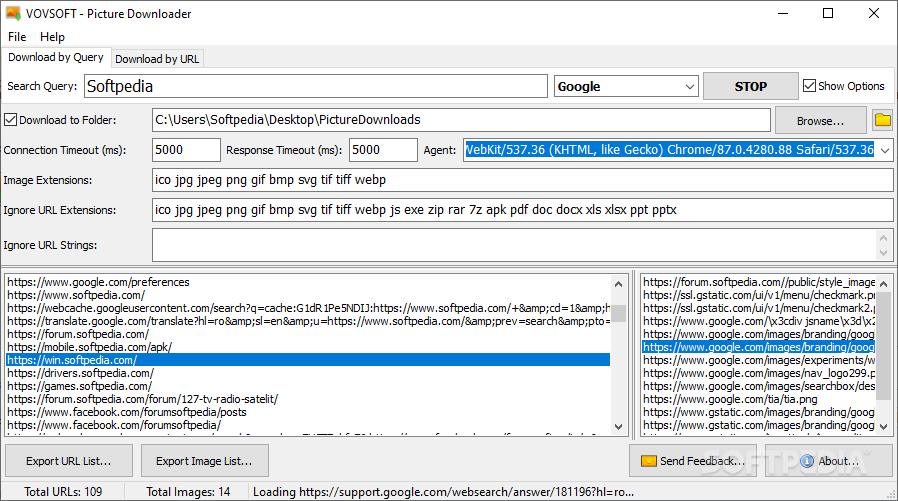Click the Send Feedback... button
Viewport: 898px width, 501px height.
click(692, 461)
